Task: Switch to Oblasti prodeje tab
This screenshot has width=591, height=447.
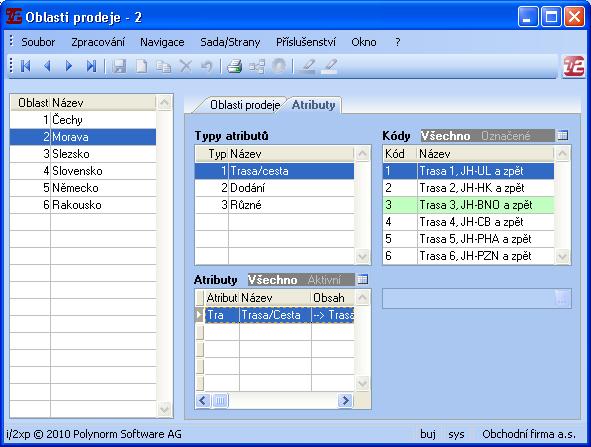Action: coord(245,105)
